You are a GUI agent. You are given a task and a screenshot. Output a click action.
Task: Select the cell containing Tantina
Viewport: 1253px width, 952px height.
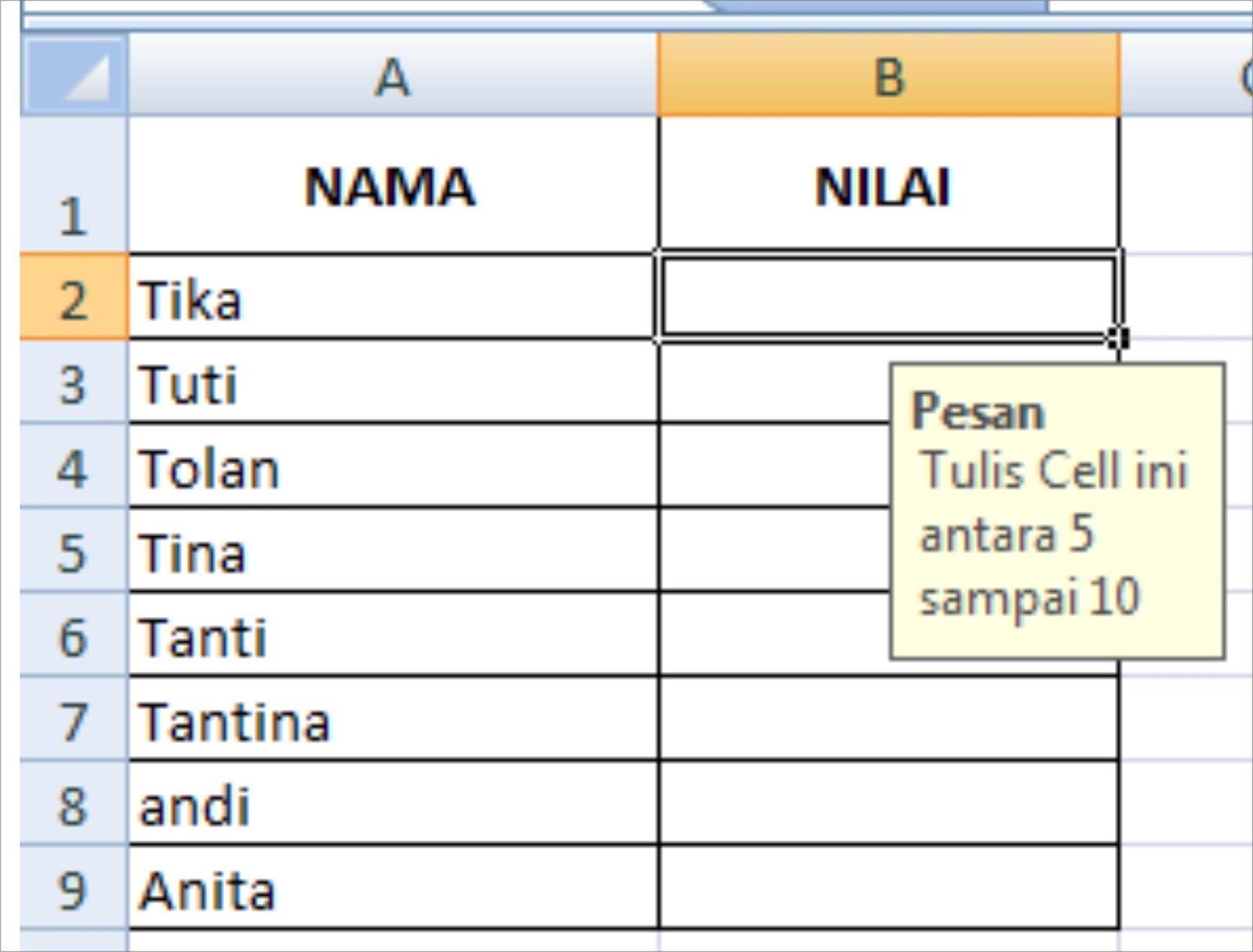pyautogui.click(x=392, y=720)
